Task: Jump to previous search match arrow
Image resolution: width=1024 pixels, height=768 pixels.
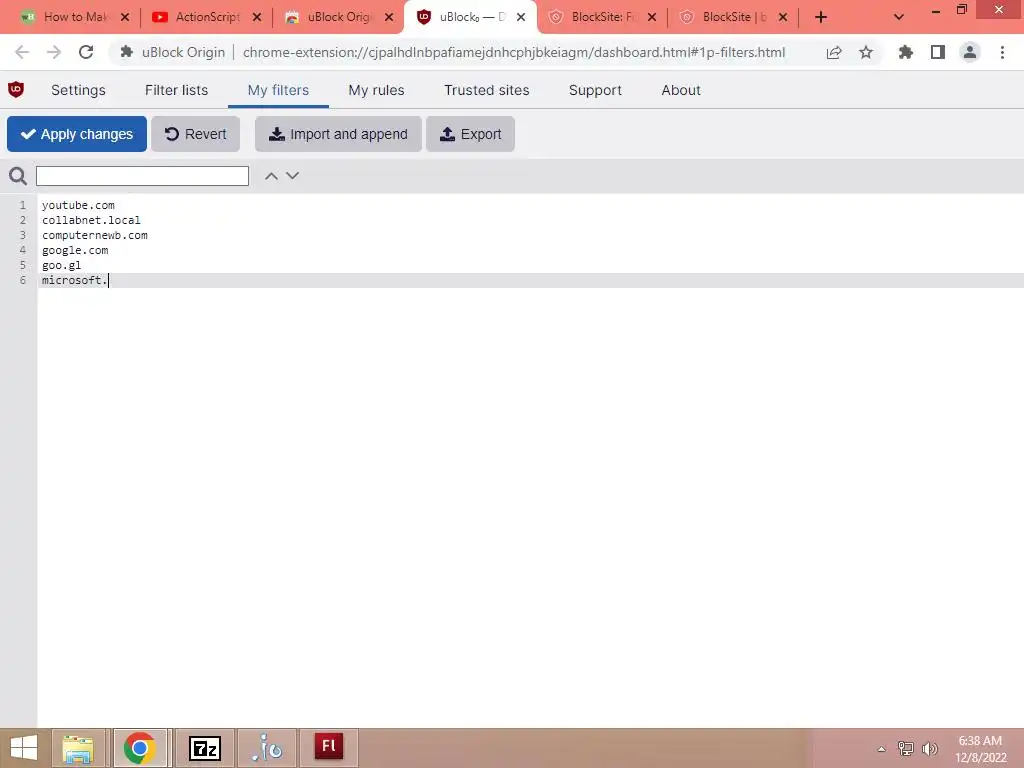Action: pos(271,176)
